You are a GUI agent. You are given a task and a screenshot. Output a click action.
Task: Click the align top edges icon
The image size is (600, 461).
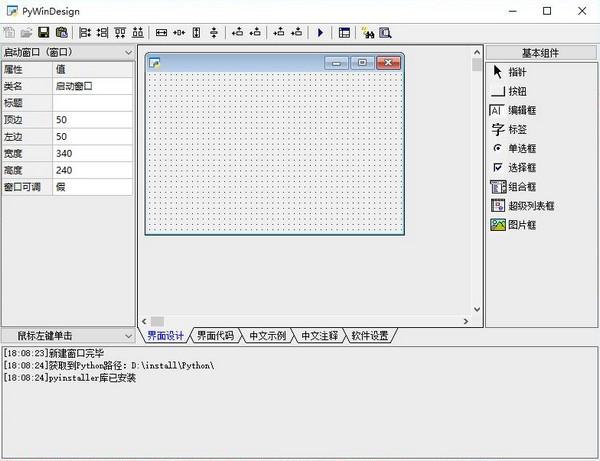pyautogui.click(x=120, y=33)
